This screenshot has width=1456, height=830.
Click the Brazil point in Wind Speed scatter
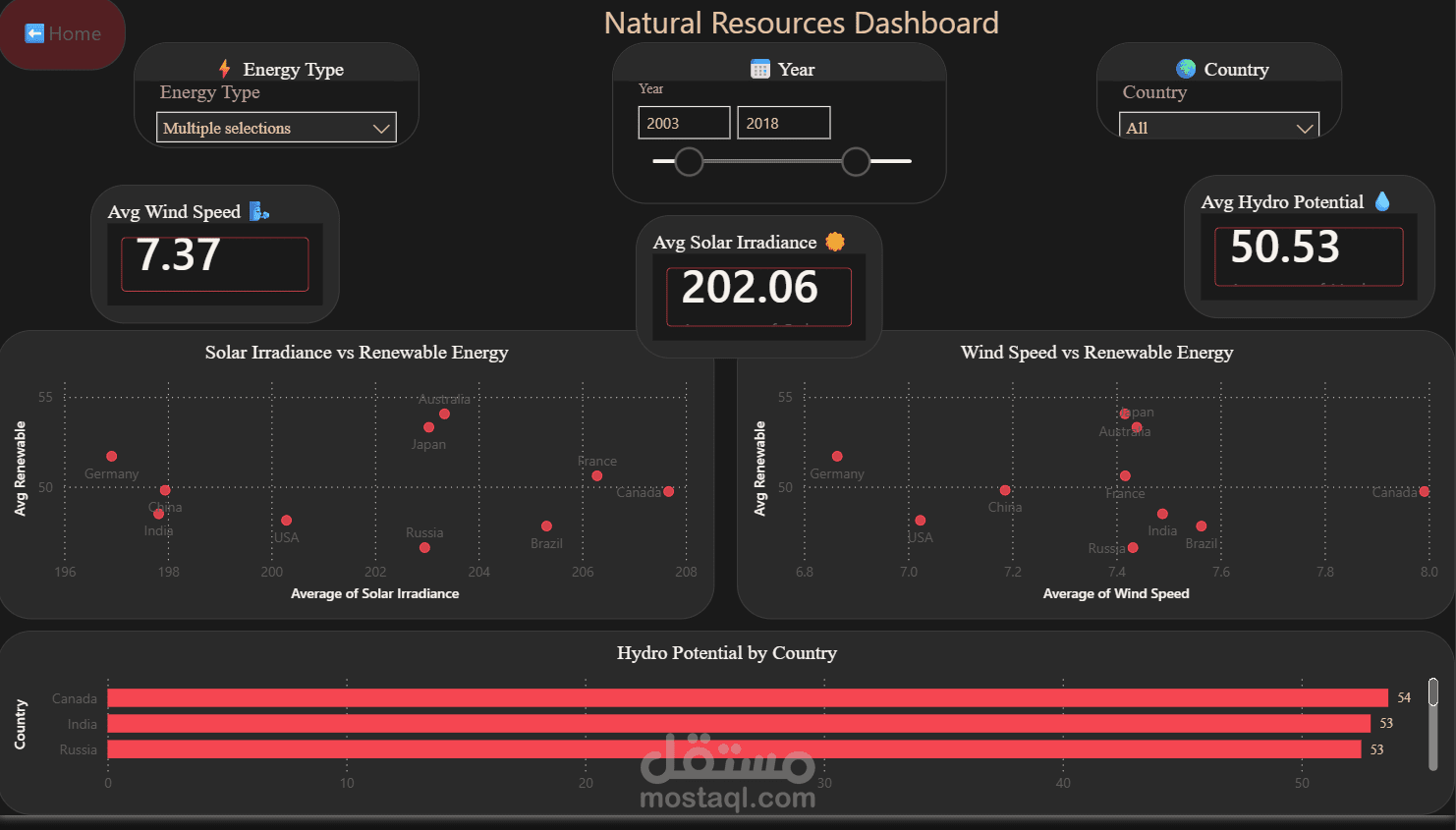tap(1201, 526)
